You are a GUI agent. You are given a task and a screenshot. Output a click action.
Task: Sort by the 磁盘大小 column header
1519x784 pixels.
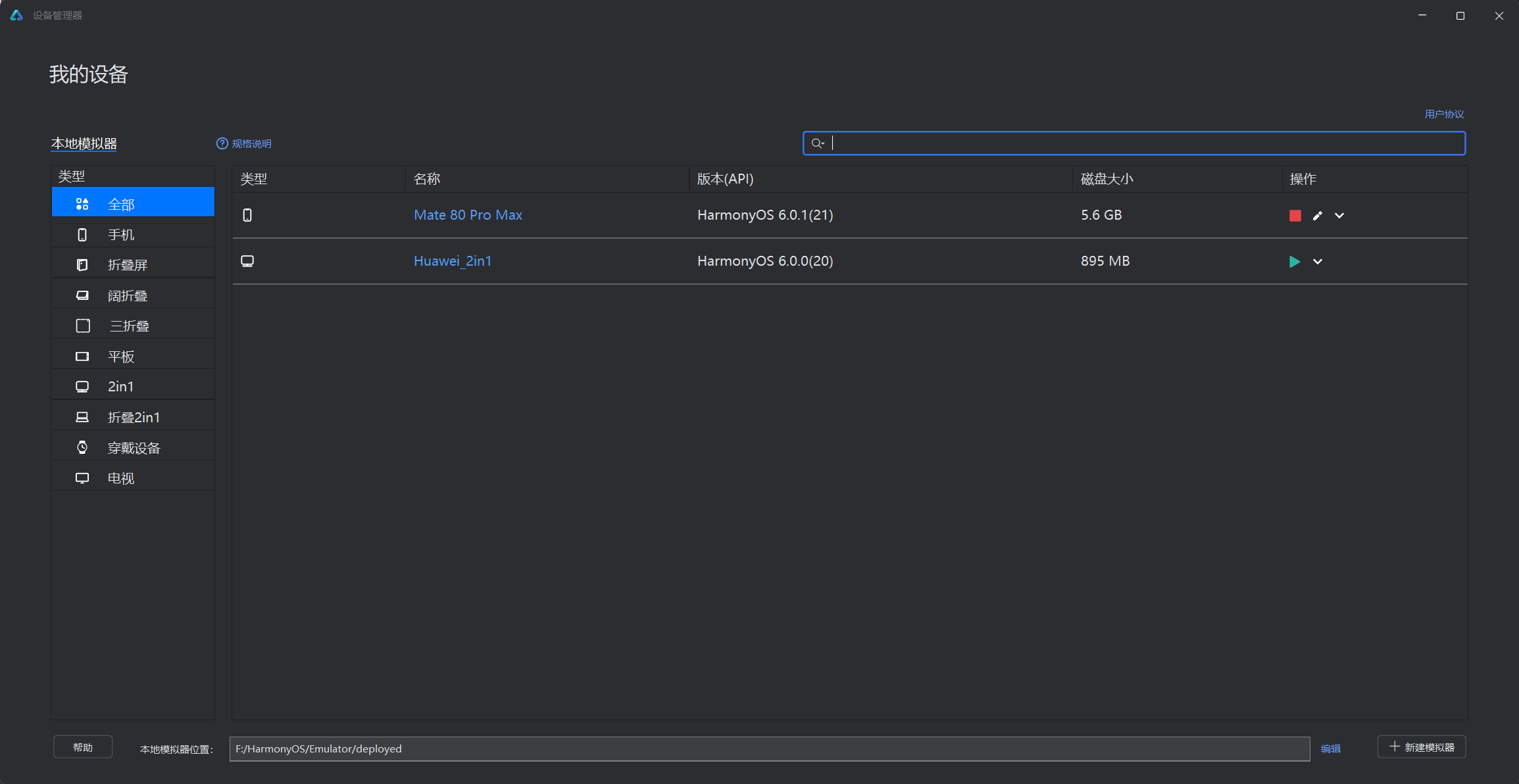[1107, 179]
